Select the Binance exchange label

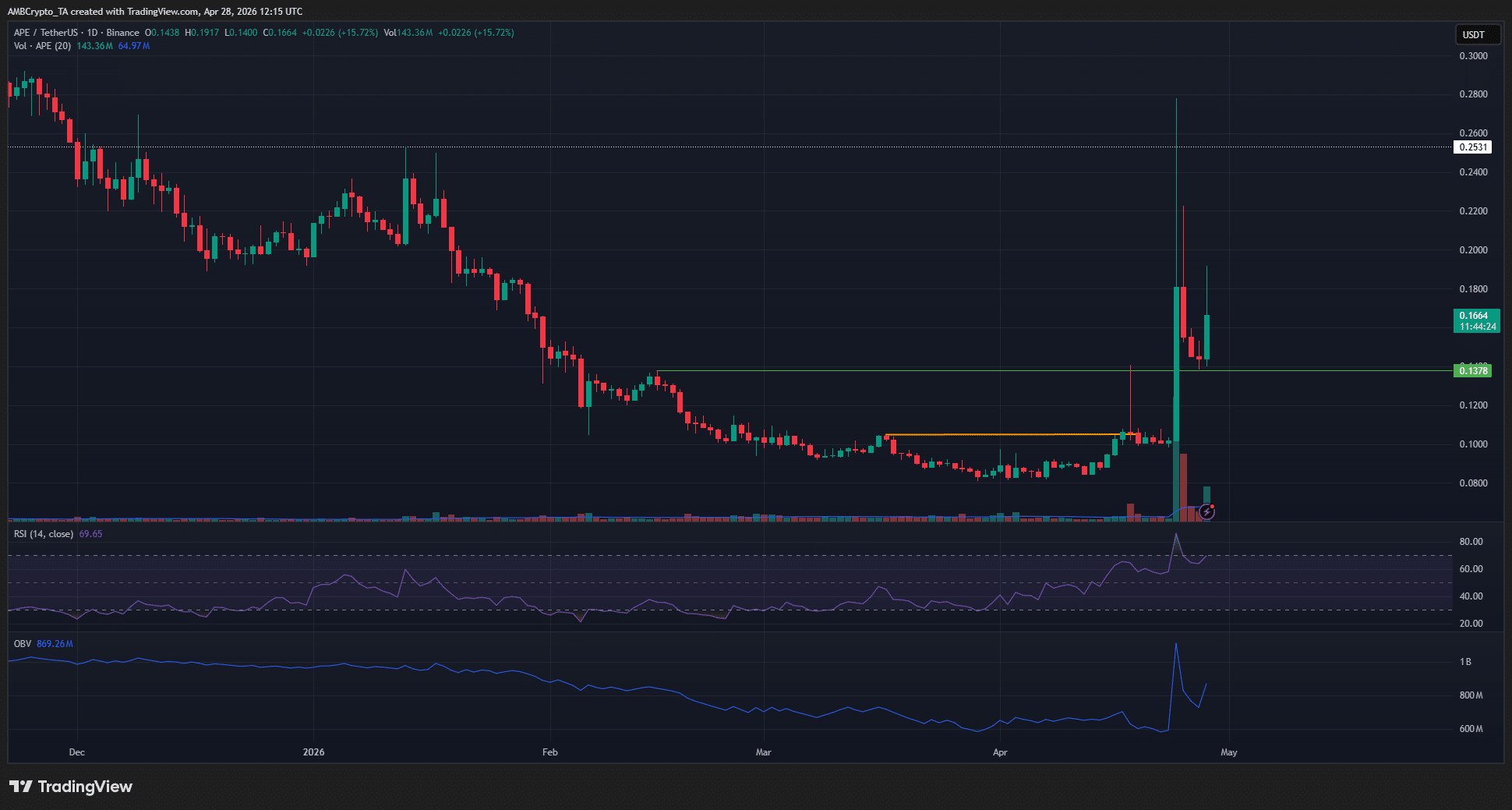122,33
